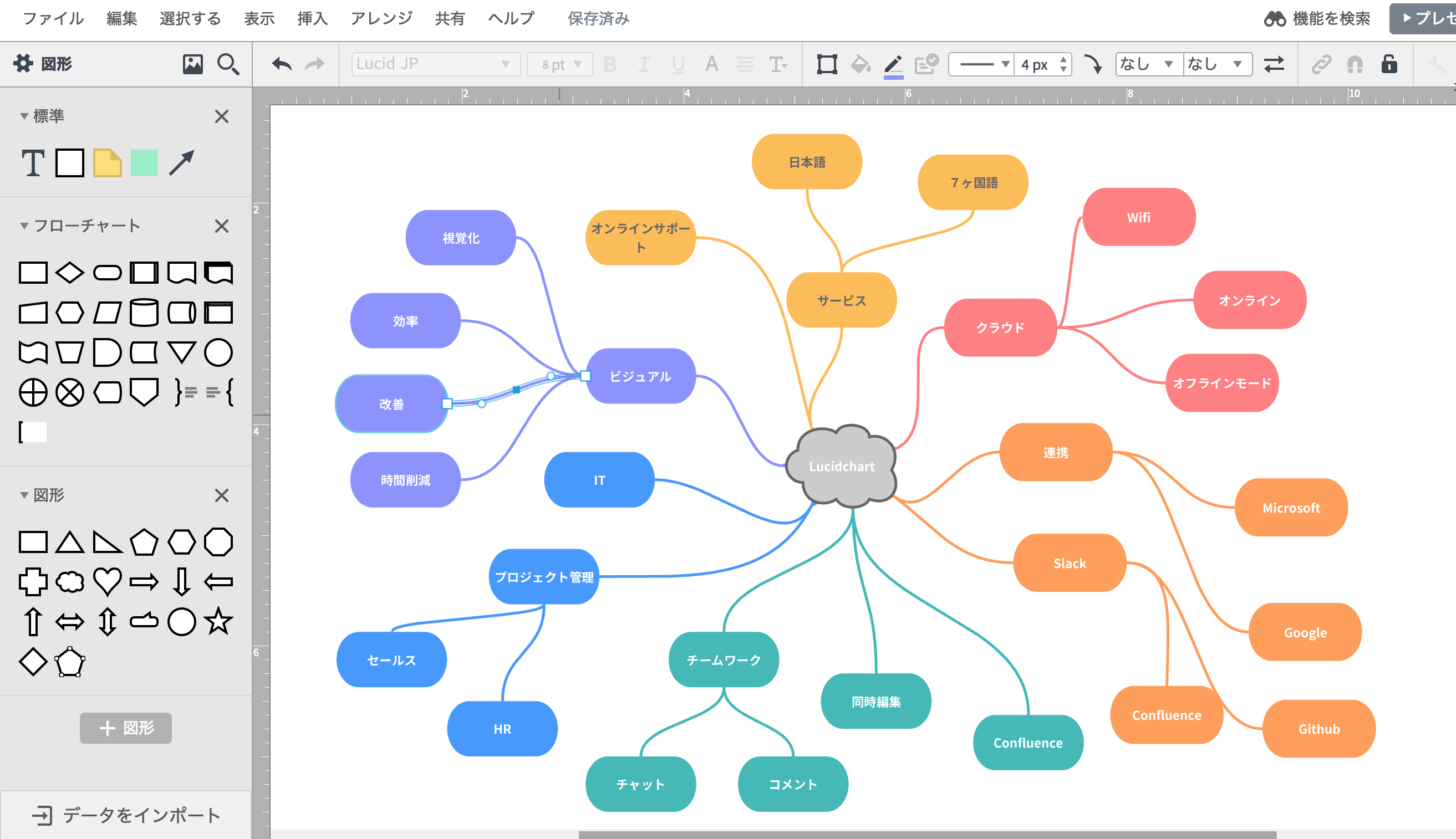Select the Slack node

tap(1069, 563)
